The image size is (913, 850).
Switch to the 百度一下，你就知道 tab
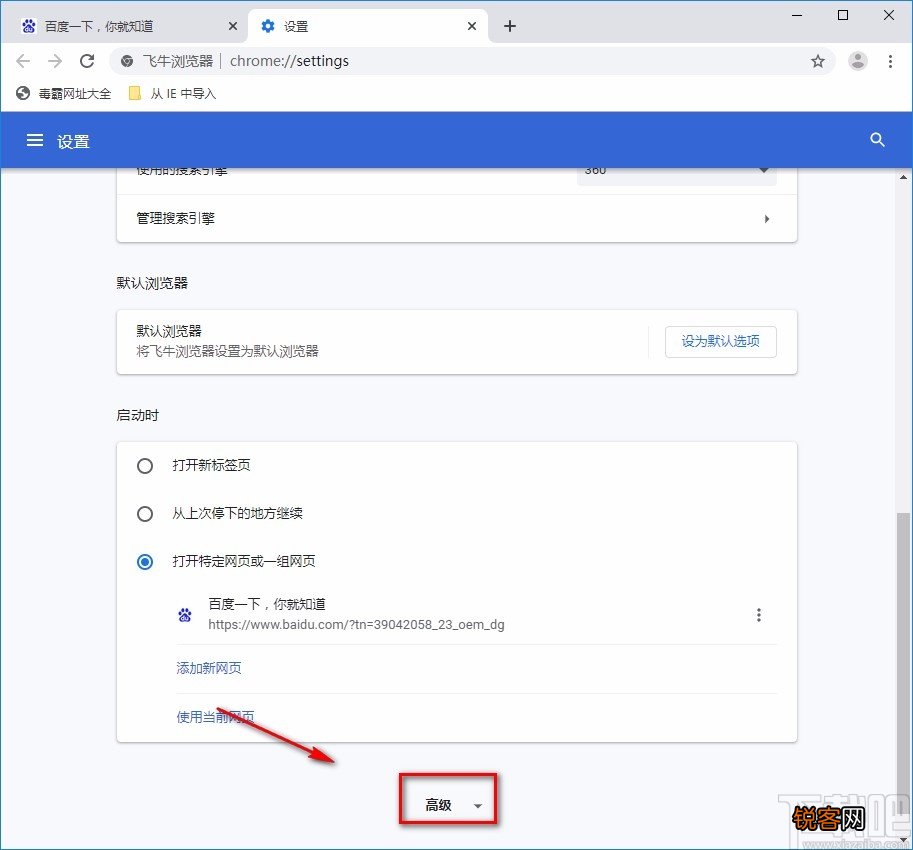(x=129, y=26)
